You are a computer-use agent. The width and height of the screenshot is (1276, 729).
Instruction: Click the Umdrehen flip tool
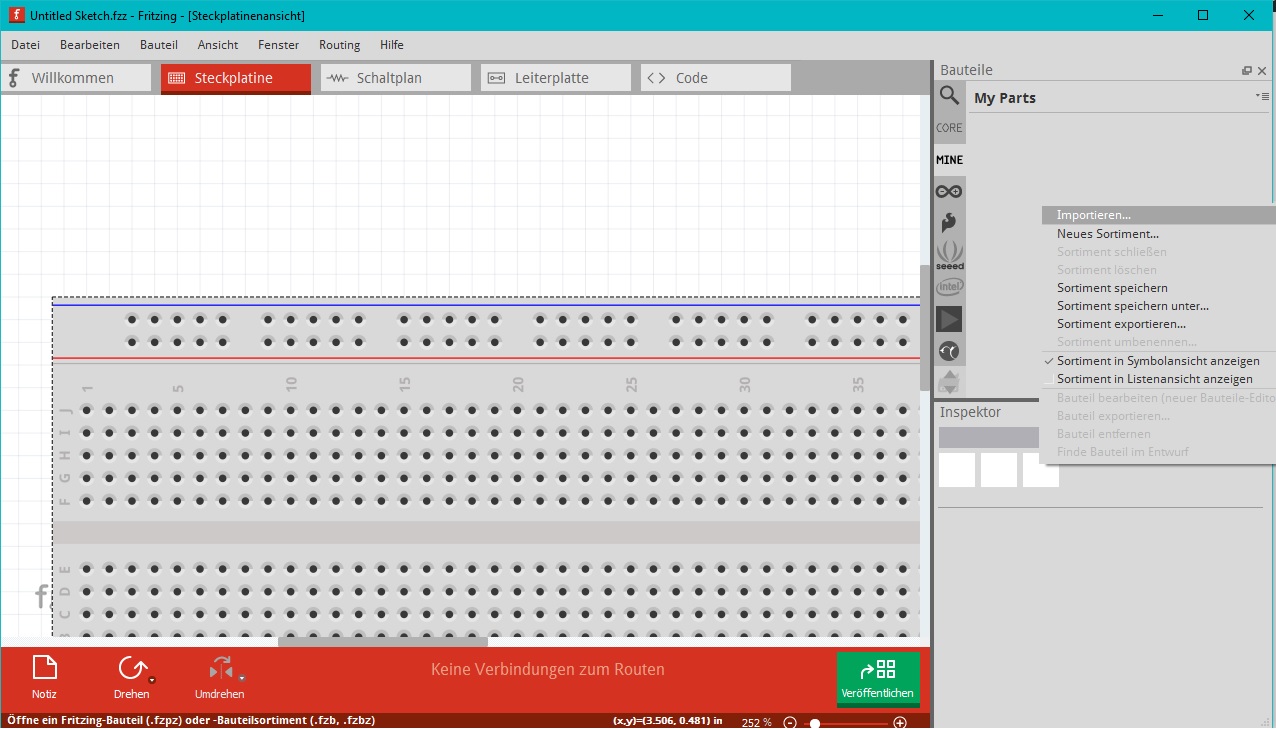(x=219, y=677)
